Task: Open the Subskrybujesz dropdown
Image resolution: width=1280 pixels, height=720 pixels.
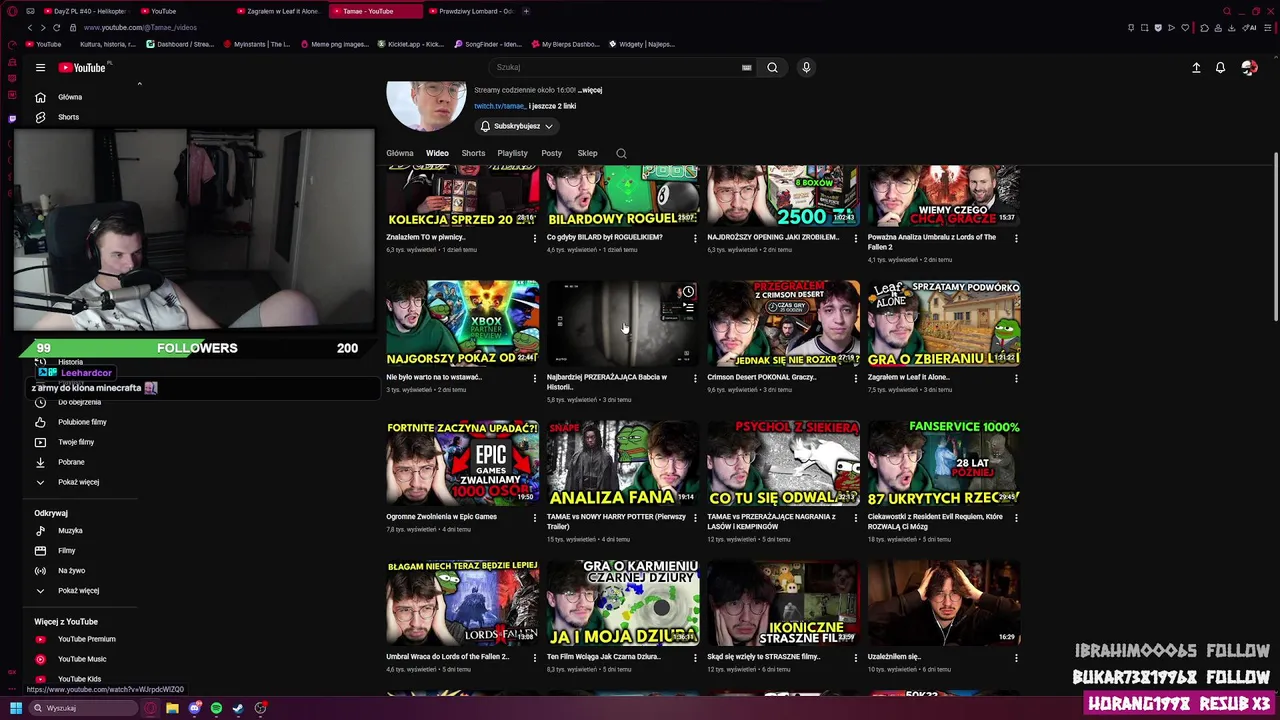Action: point(516,126)
